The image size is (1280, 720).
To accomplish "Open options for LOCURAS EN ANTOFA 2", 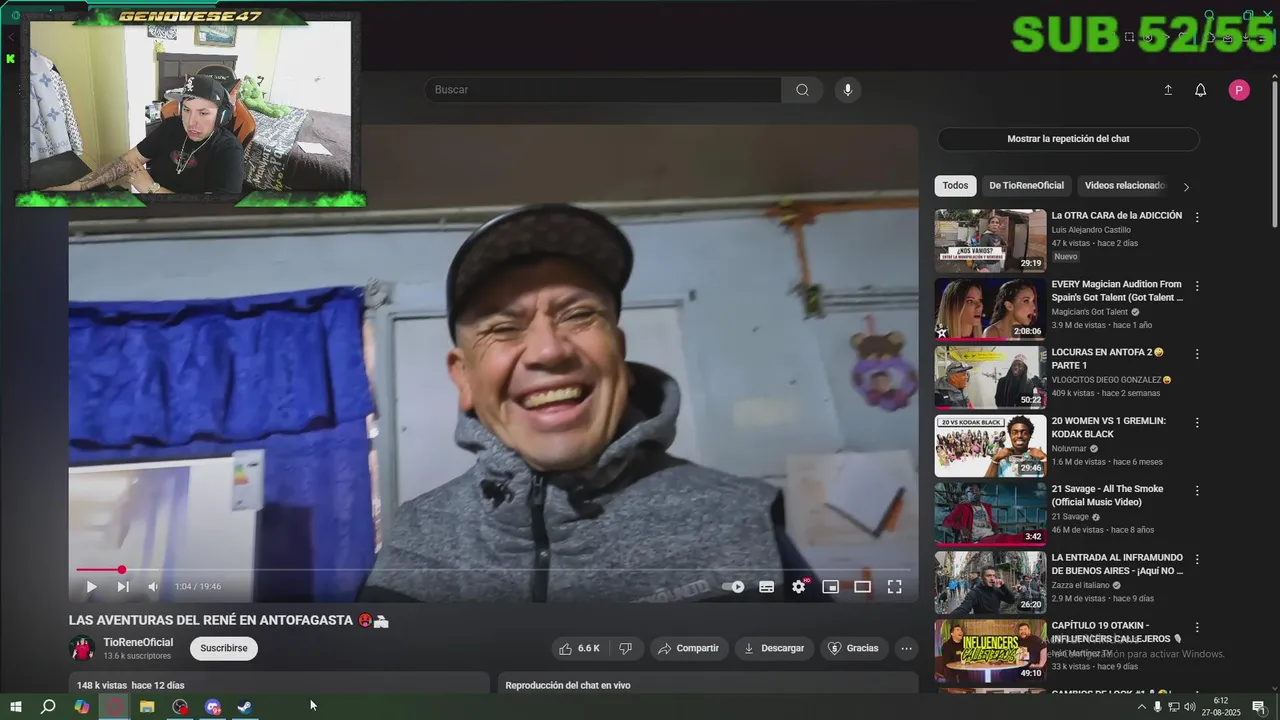I will pyautogui.click(x=1197, y=354).
